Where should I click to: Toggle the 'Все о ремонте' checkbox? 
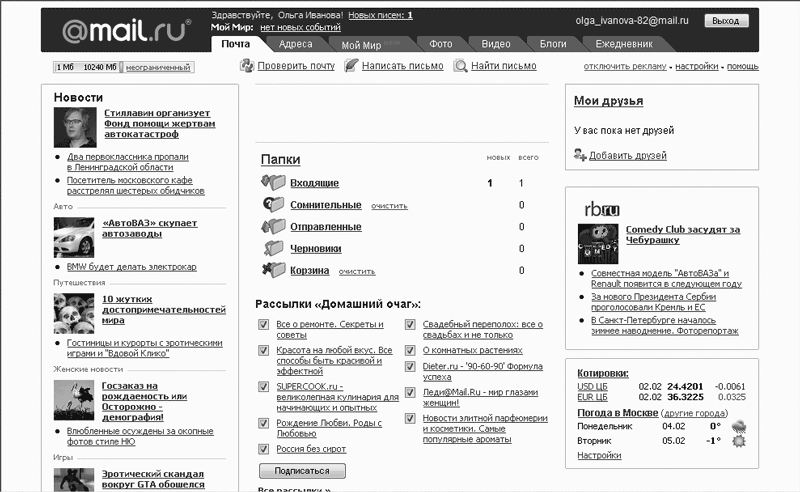tap(263, 324)
